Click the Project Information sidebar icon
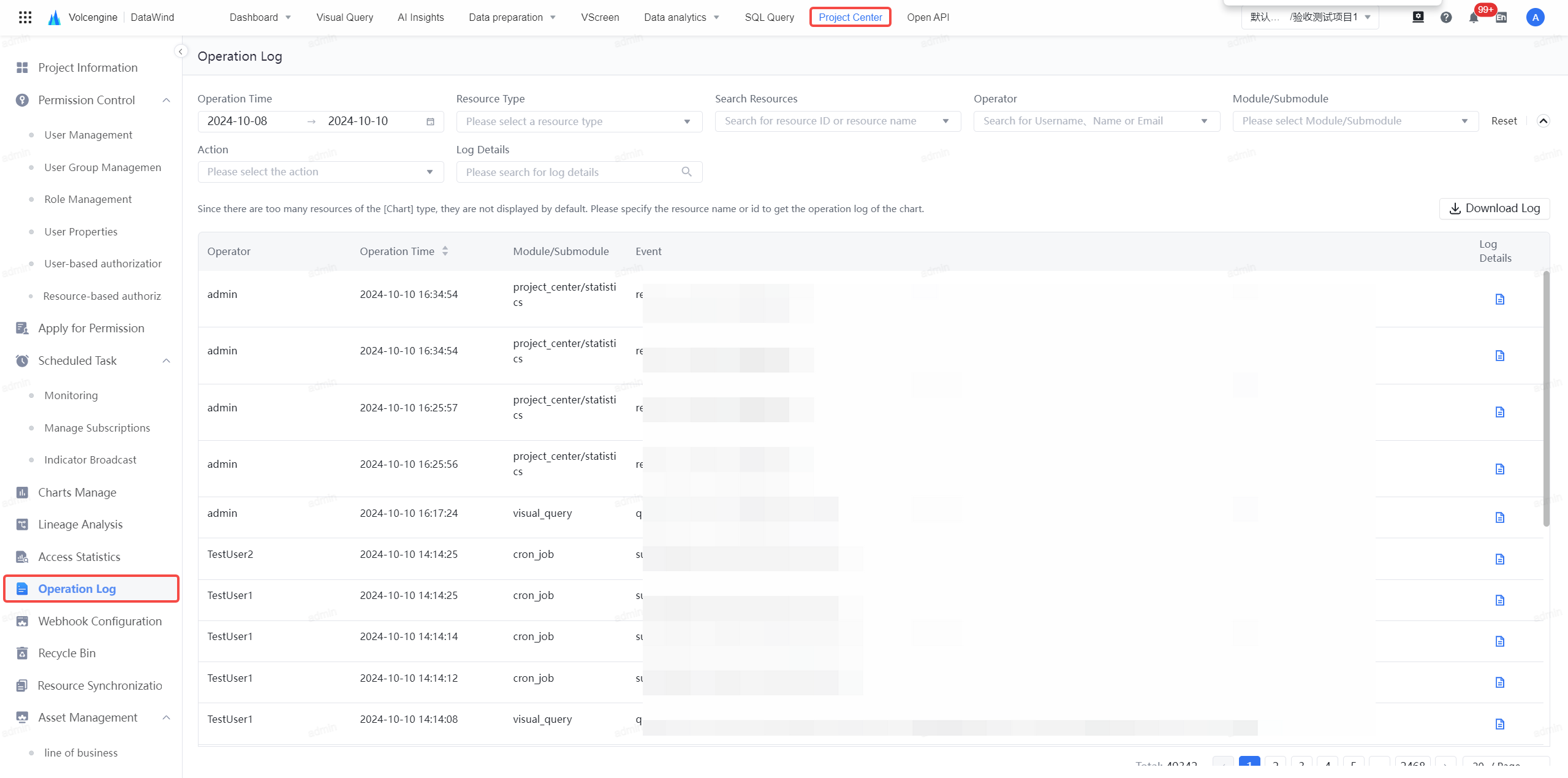The image size is (1568, 778). coord(22,67)
